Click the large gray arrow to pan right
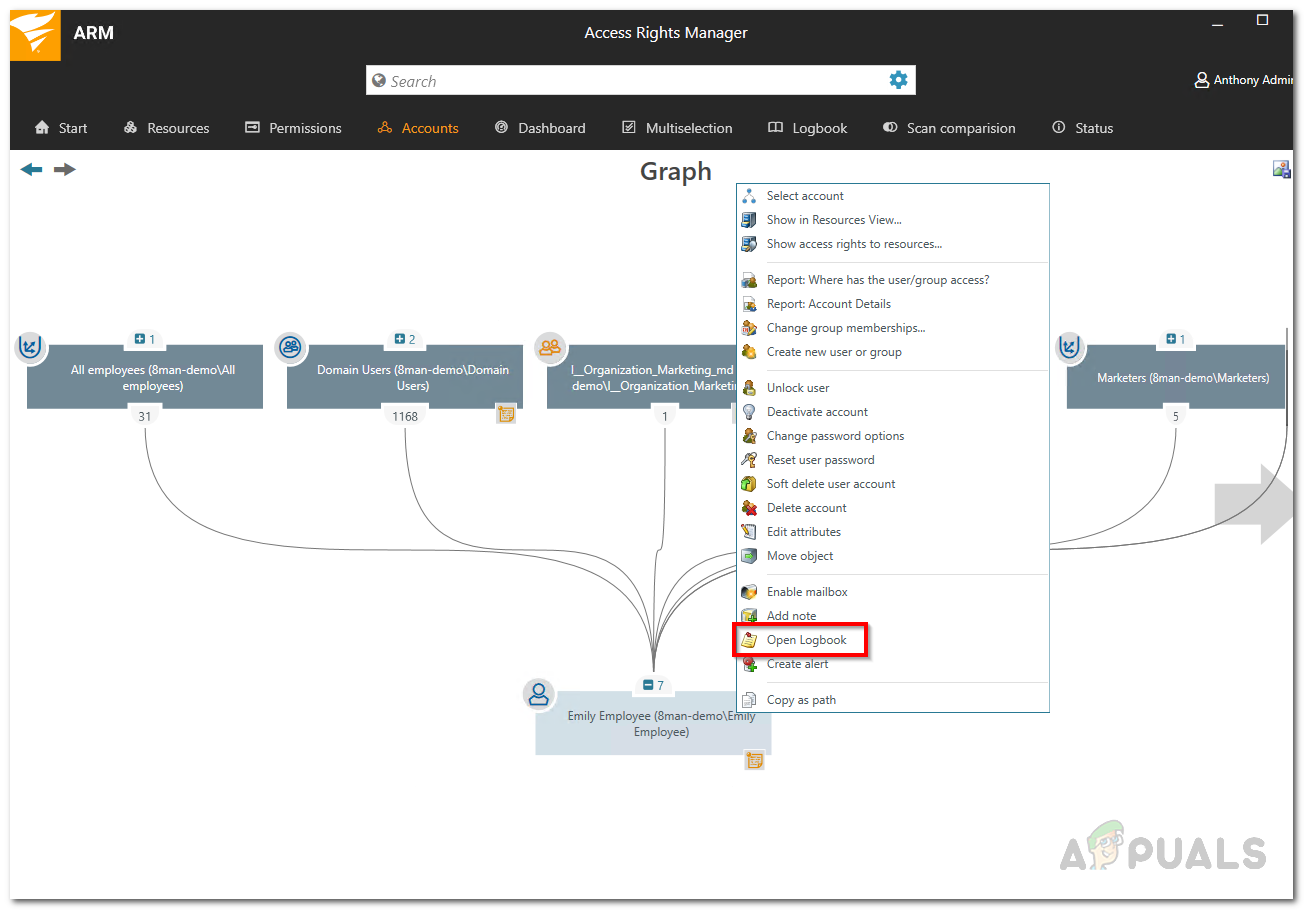 (1254, 504)
